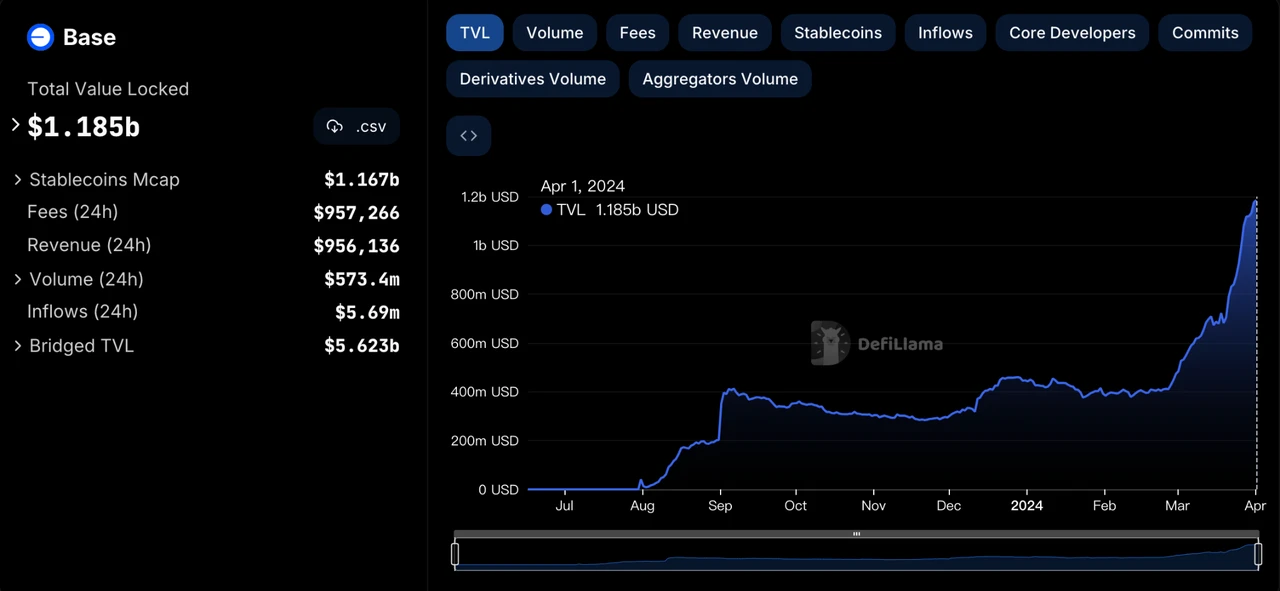Click the Inflows (24h) label
Screen dimensions: 1280x591
pyautogui.click(x=83, y=312)
